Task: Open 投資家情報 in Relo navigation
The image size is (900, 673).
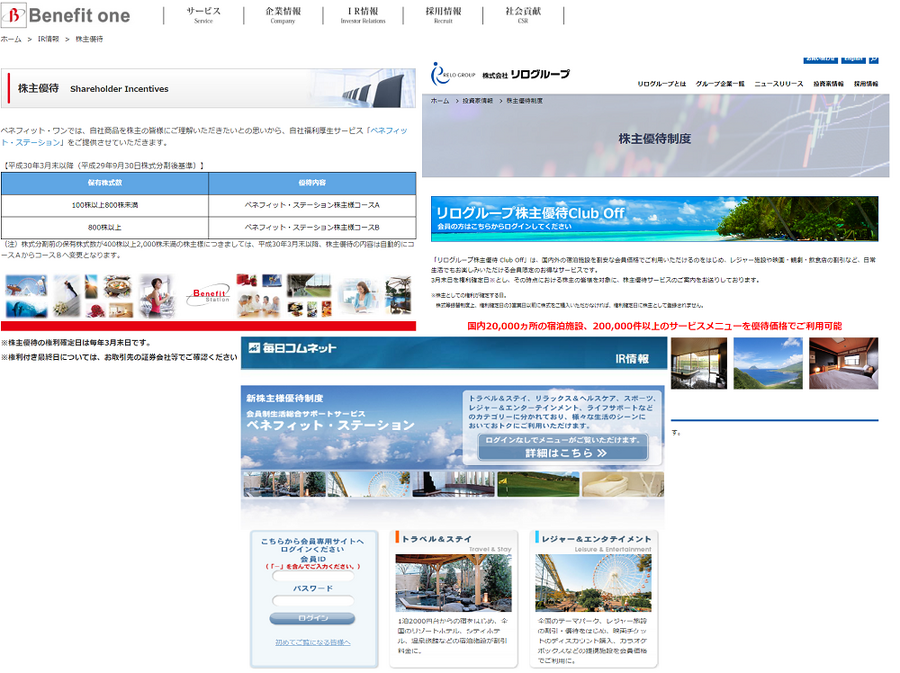Action: pos(828,84)
